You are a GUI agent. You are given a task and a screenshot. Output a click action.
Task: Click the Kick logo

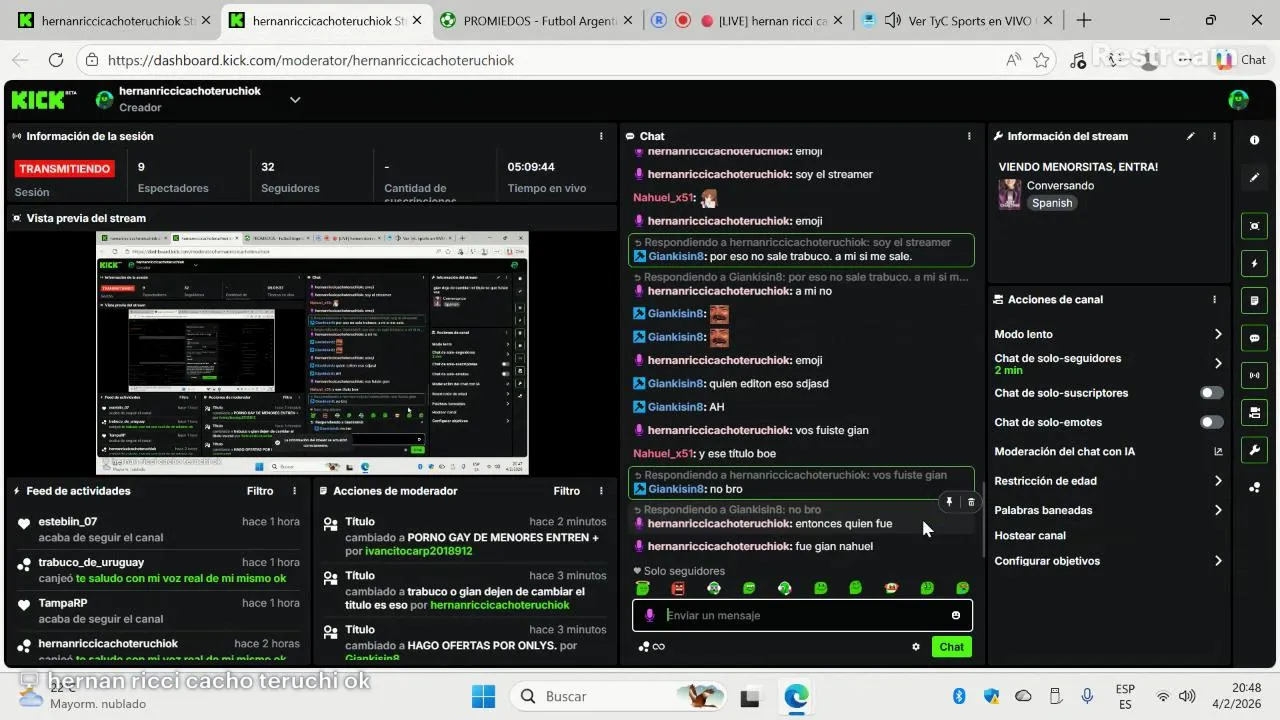point(43,99)
